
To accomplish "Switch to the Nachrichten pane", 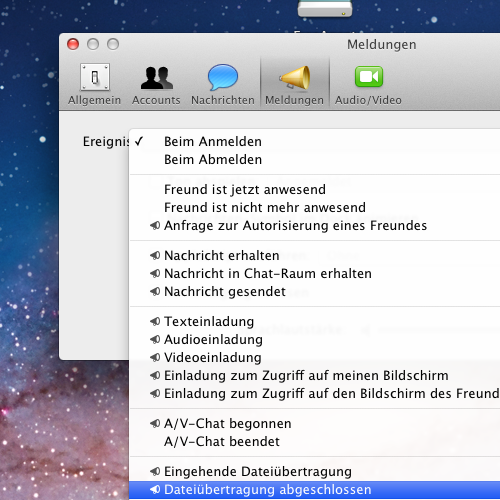I will pos(223,84).
